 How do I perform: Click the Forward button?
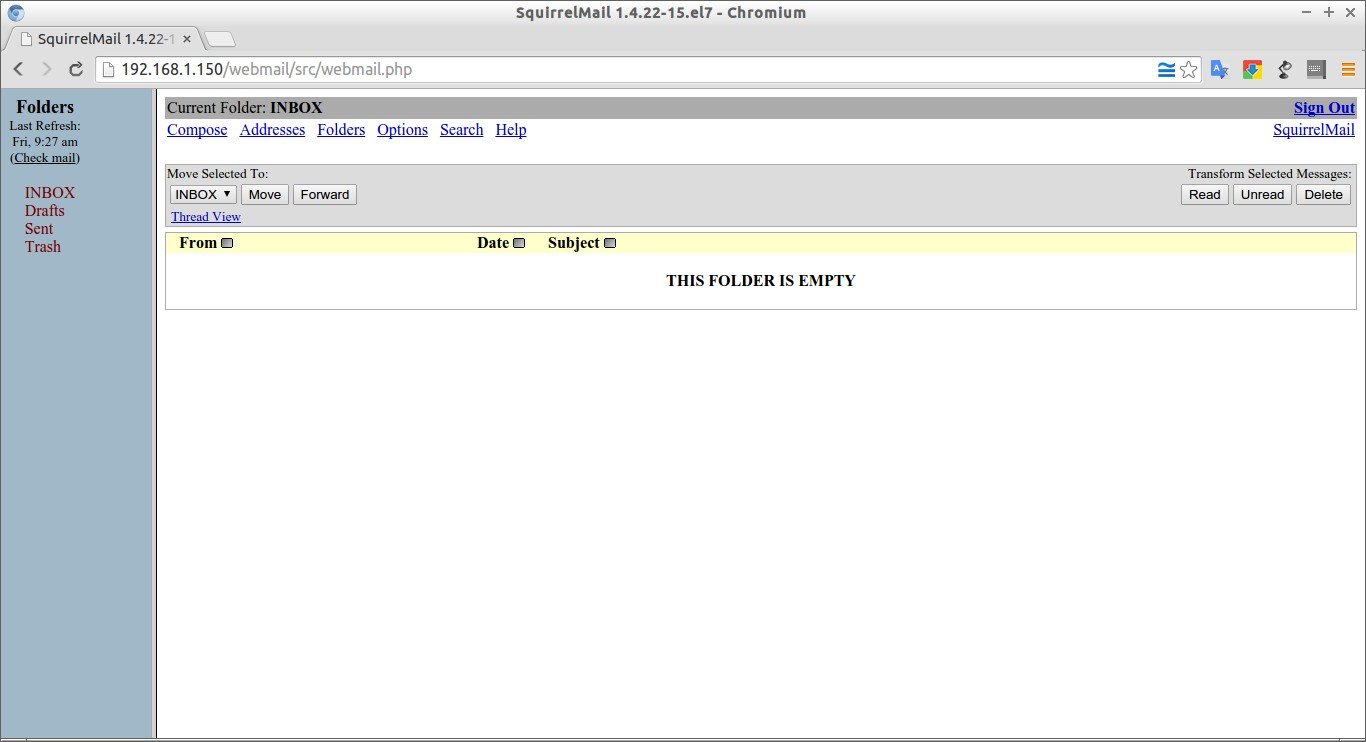tap(325, 194)
